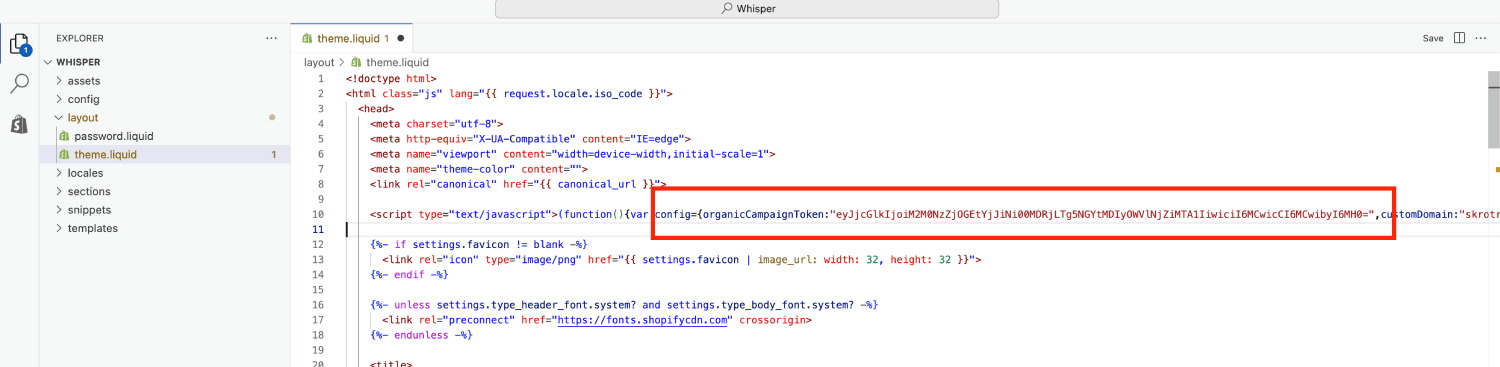Viewport: 1500px width, 367px height.
Task: Click the <head> tag on line 3
Action: click(376, 109)
